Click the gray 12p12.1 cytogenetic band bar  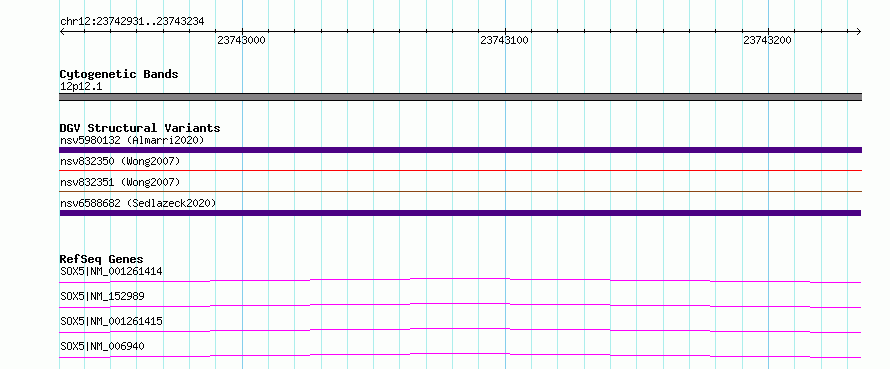point(460,97)
